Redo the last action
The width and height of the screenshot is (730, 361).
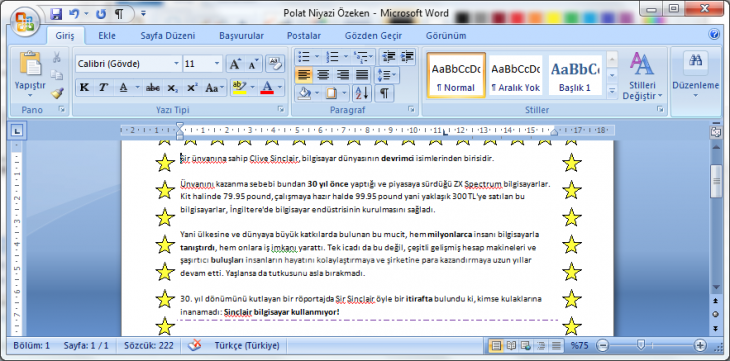click(101, 14)
